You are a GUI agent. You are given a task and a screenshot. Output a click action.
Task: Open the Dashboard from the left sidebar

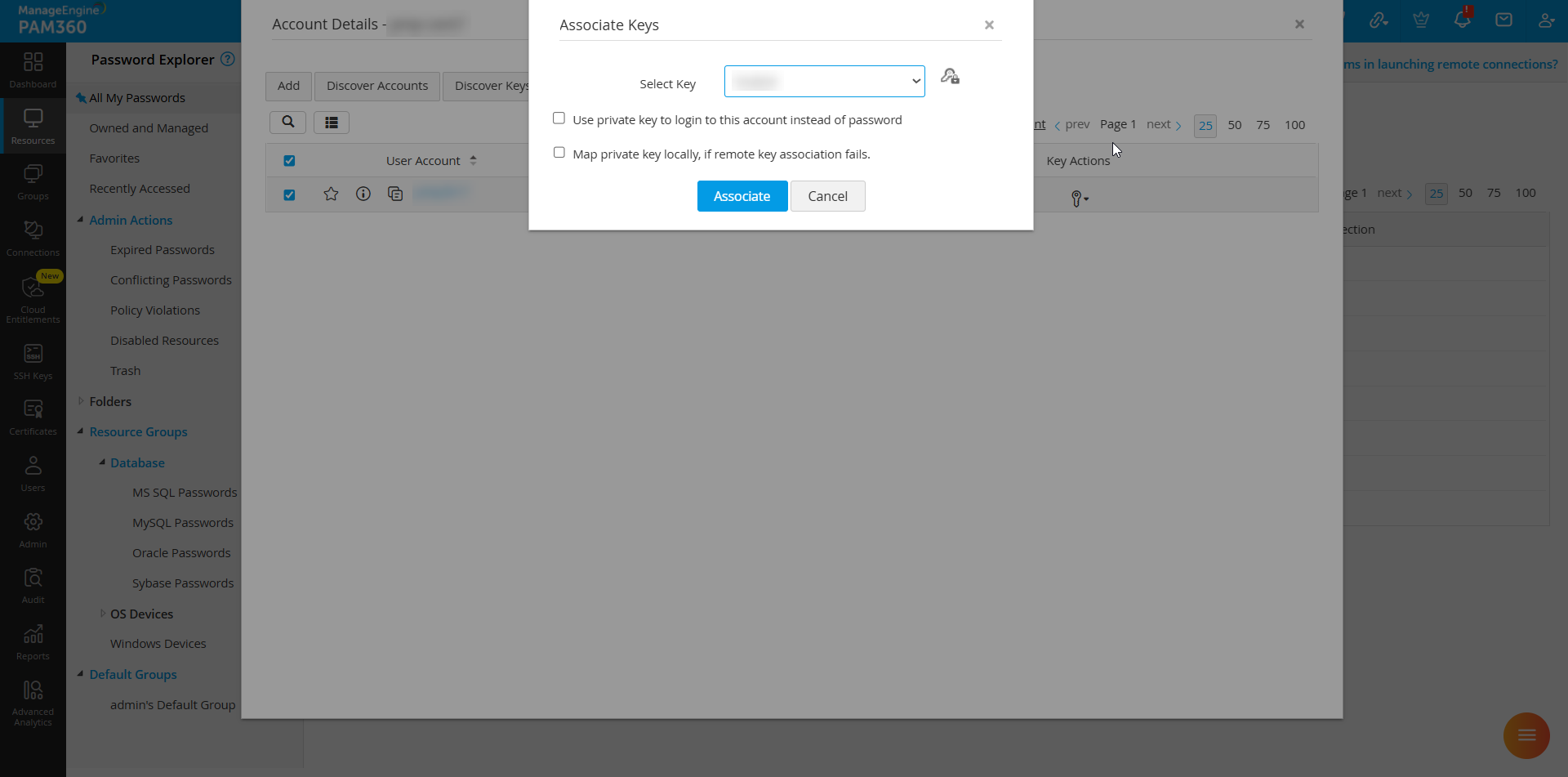pos(33,69)
